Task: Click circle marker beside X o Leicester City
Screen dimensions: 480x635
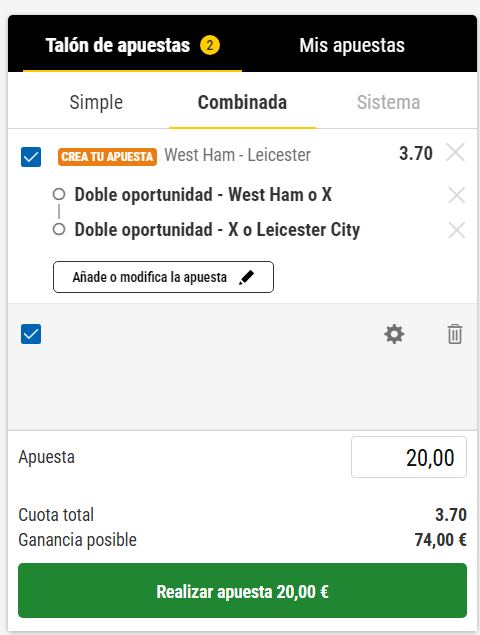Action: 59,229
